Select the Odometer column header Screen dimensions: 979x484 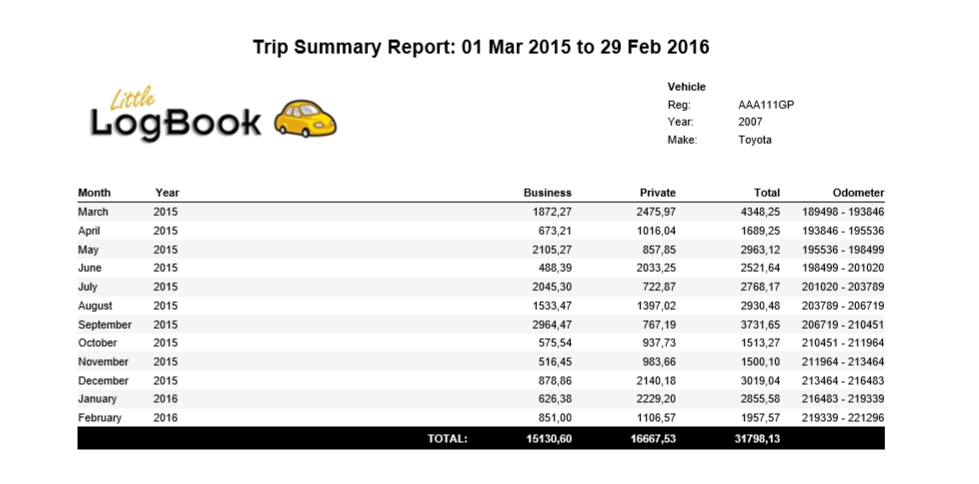coord(858,192)
